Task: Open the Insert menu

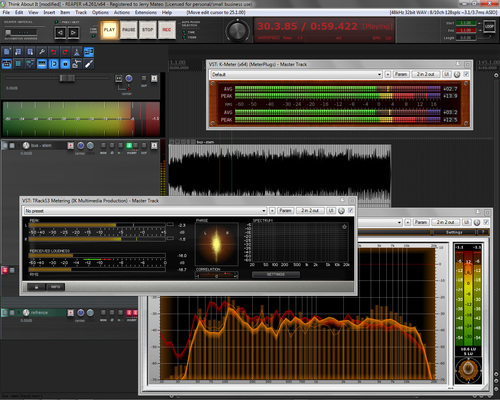Action: pyautogui.click(x=49, y=12)
